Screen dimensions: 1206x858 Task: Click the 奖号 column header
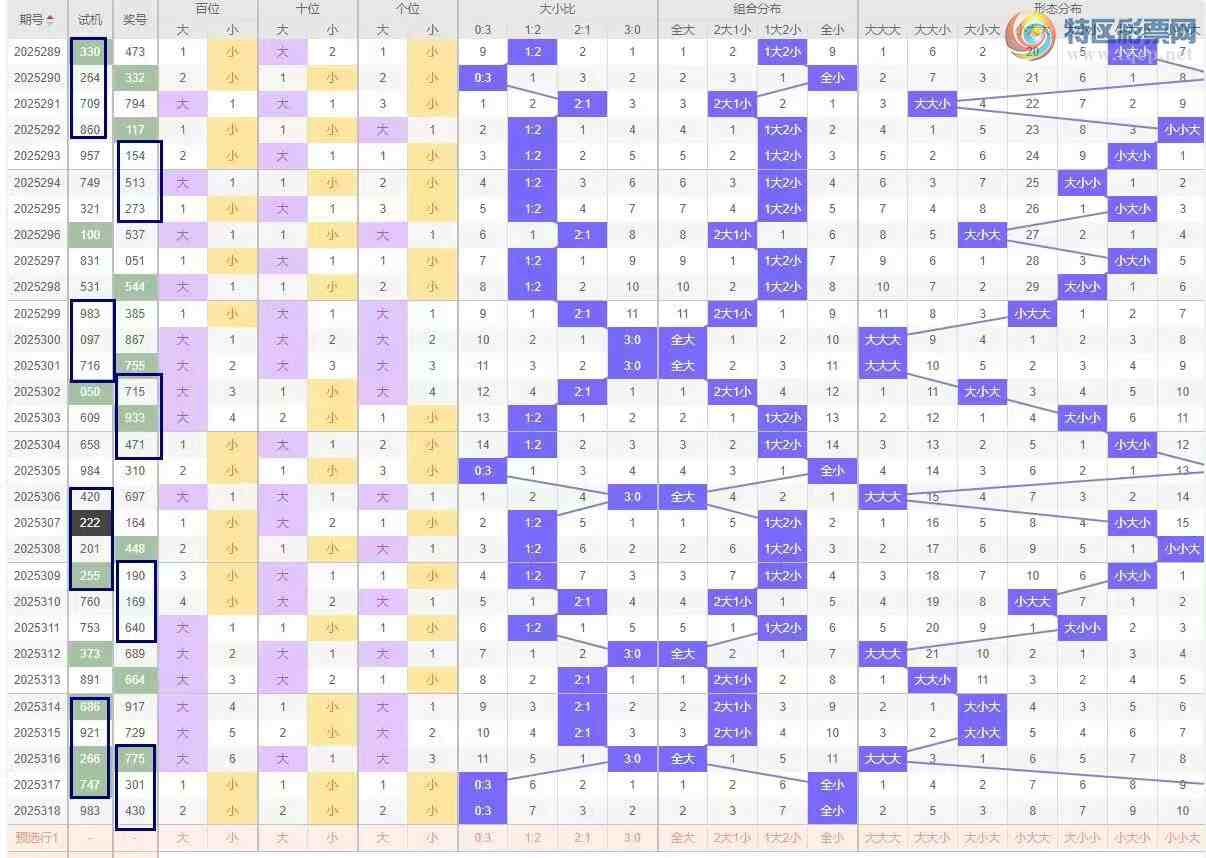(x=135, y=20)
